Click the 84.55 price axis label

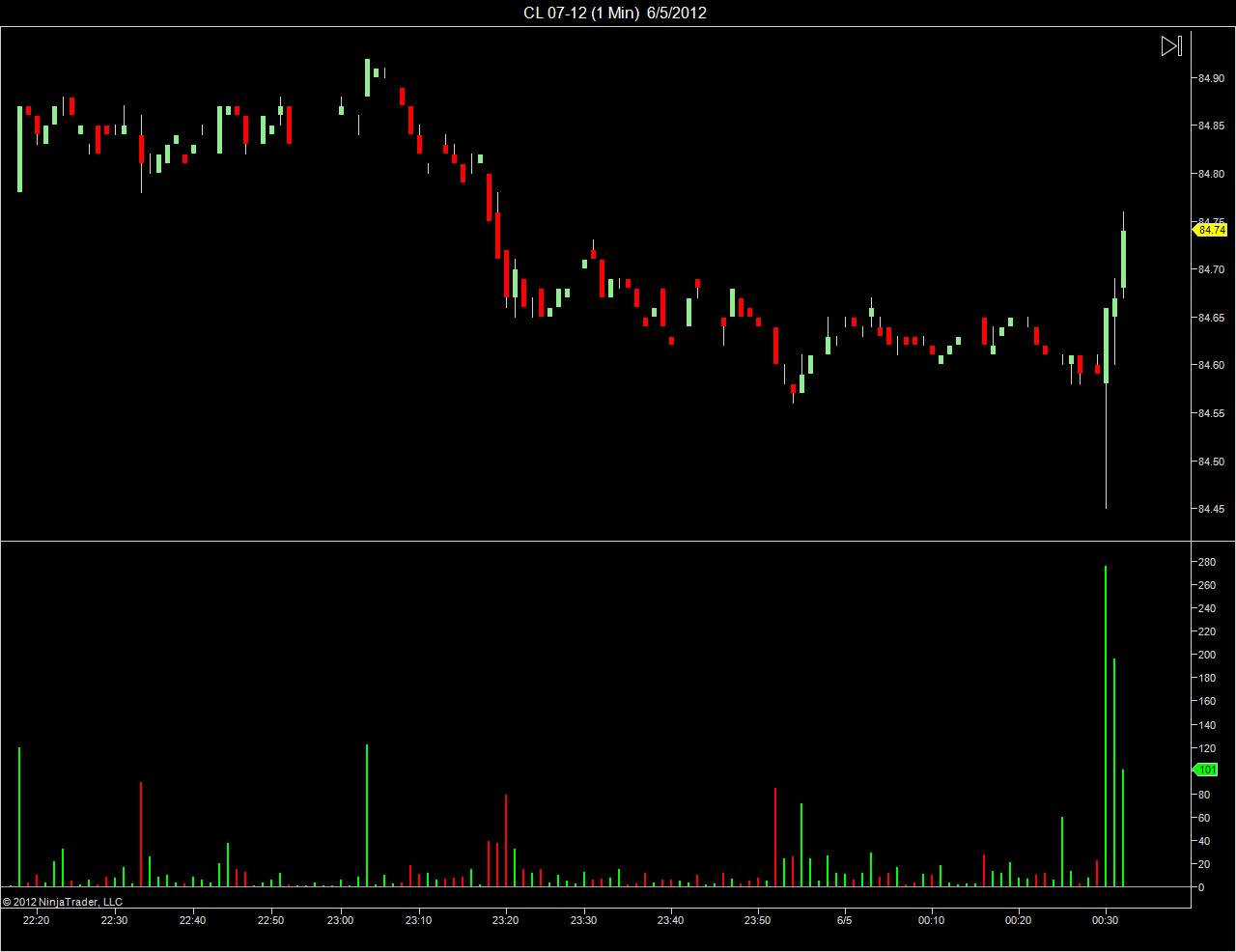coord(1211,413)
